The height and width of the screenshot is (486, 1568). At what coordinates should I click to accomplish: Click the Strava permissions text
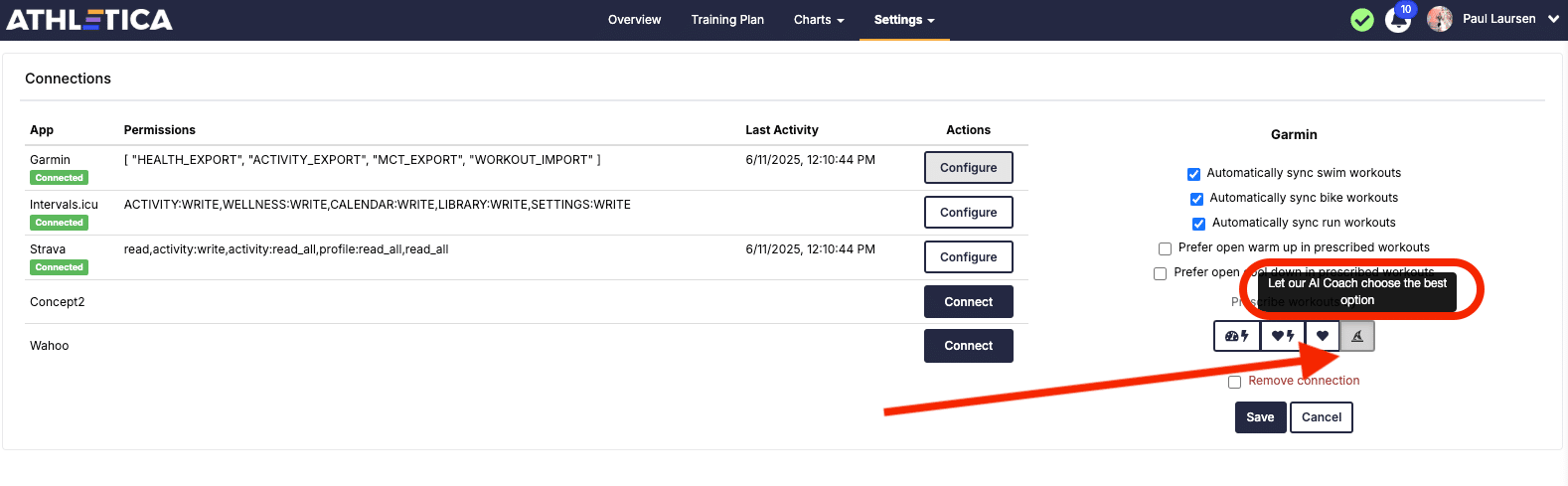[x=286, y=249]
